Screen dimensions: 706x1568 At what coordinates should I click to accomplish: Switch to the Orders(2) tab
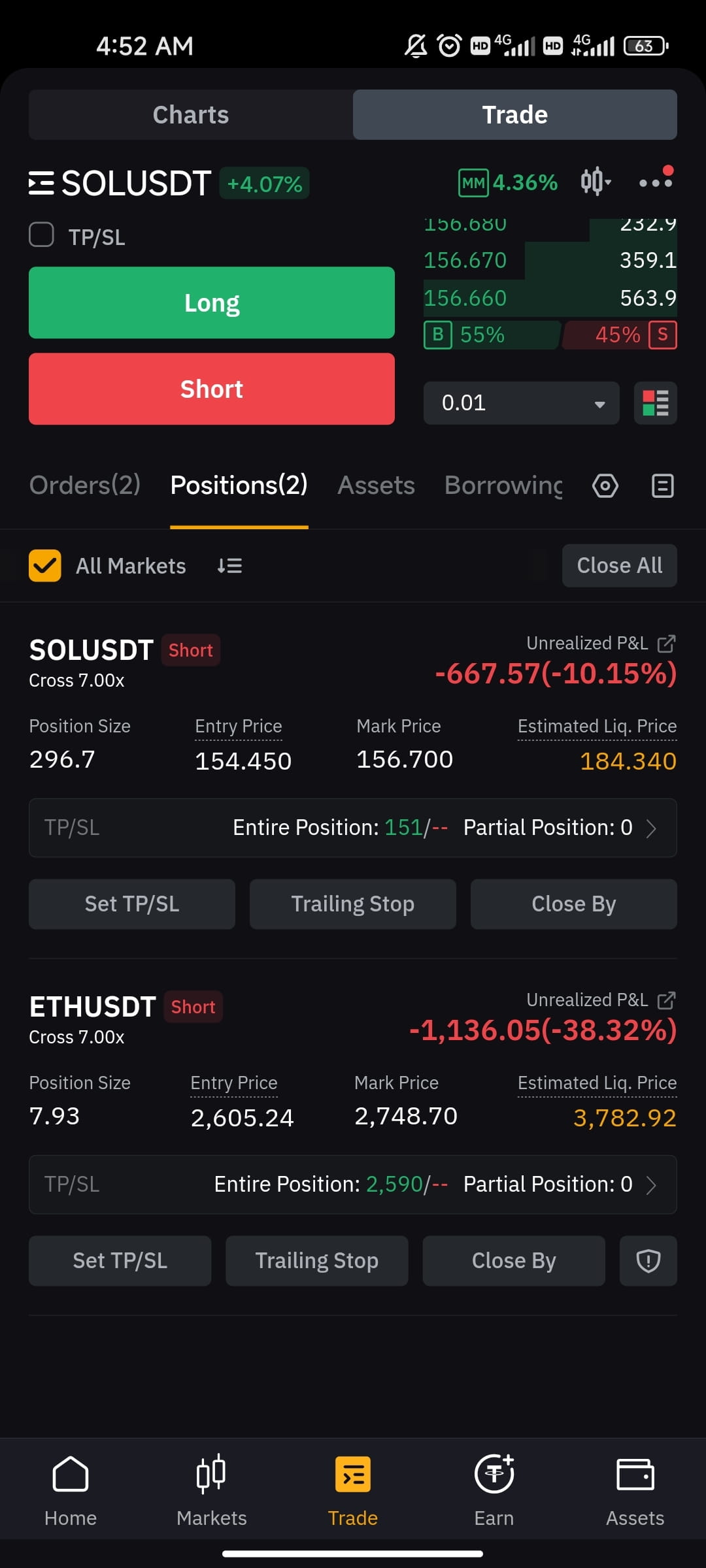coord(85,485)
